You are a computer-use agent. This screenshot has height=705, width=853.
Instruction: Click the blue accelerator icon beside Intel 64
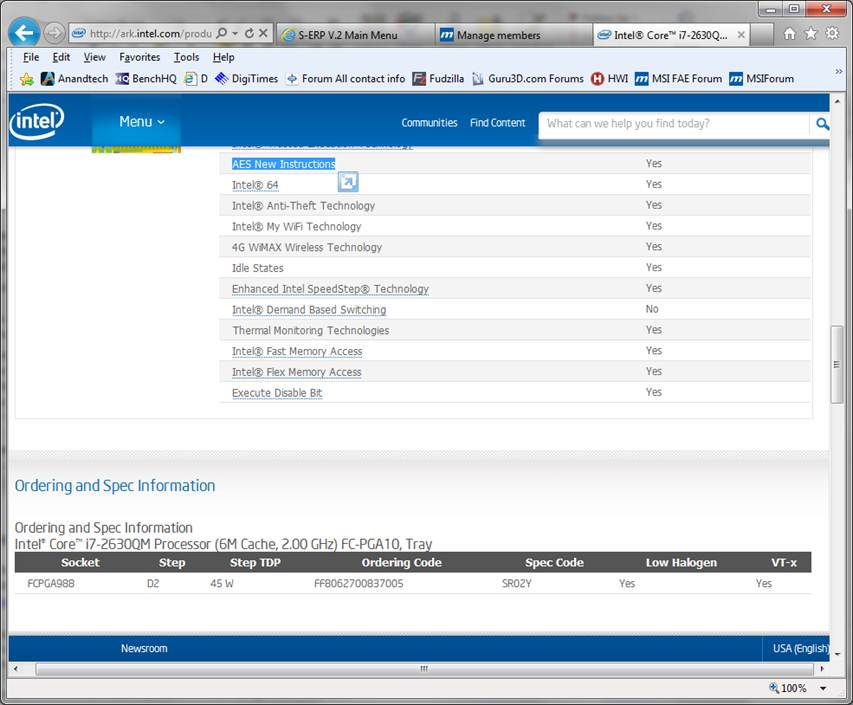click(347, 182)
